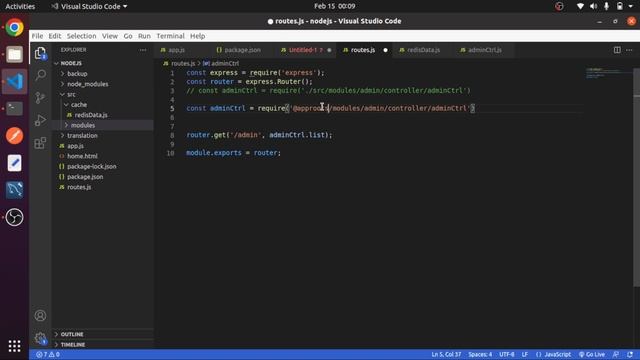The height and width of the screenshot is (360, 640).
Task: Open Terminal from dock
Action: (x=14, y=109)
